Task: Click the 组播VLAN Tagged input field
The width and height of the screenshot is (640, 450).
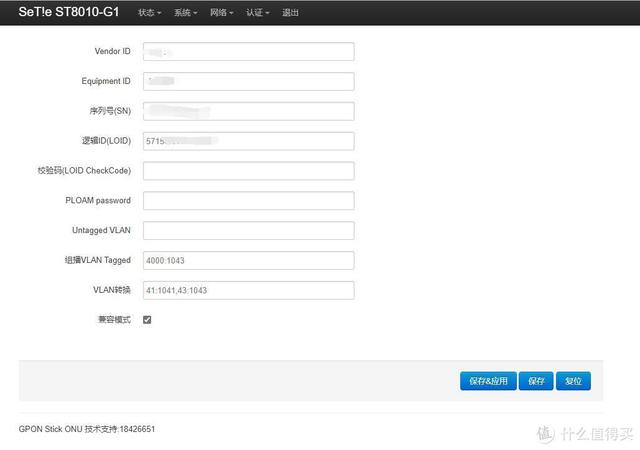Action: coord(249,260)
